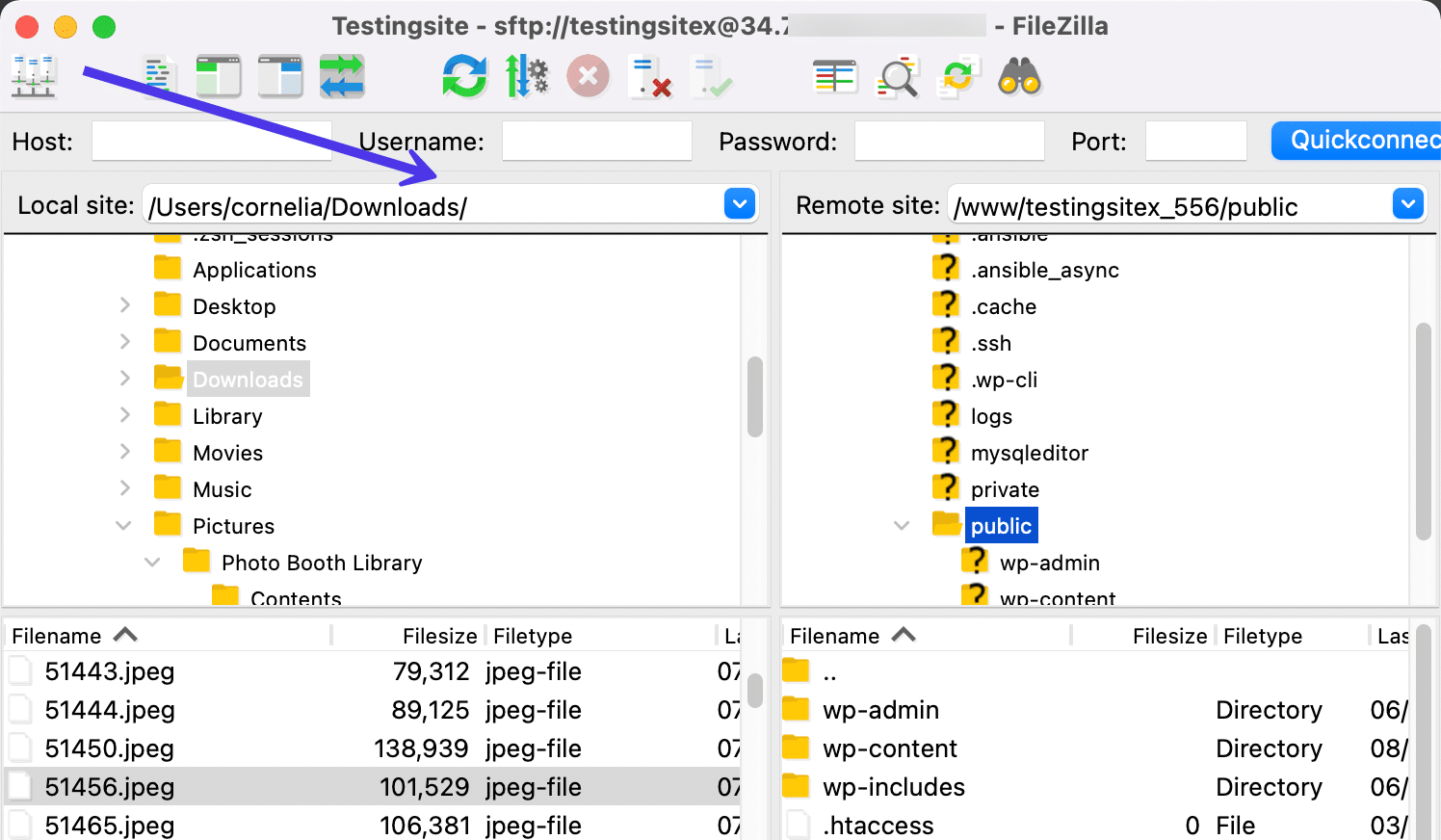Toggle the transfer queue display
The height and width of the screenshot is (840, 1441).
tap(342, 77)
